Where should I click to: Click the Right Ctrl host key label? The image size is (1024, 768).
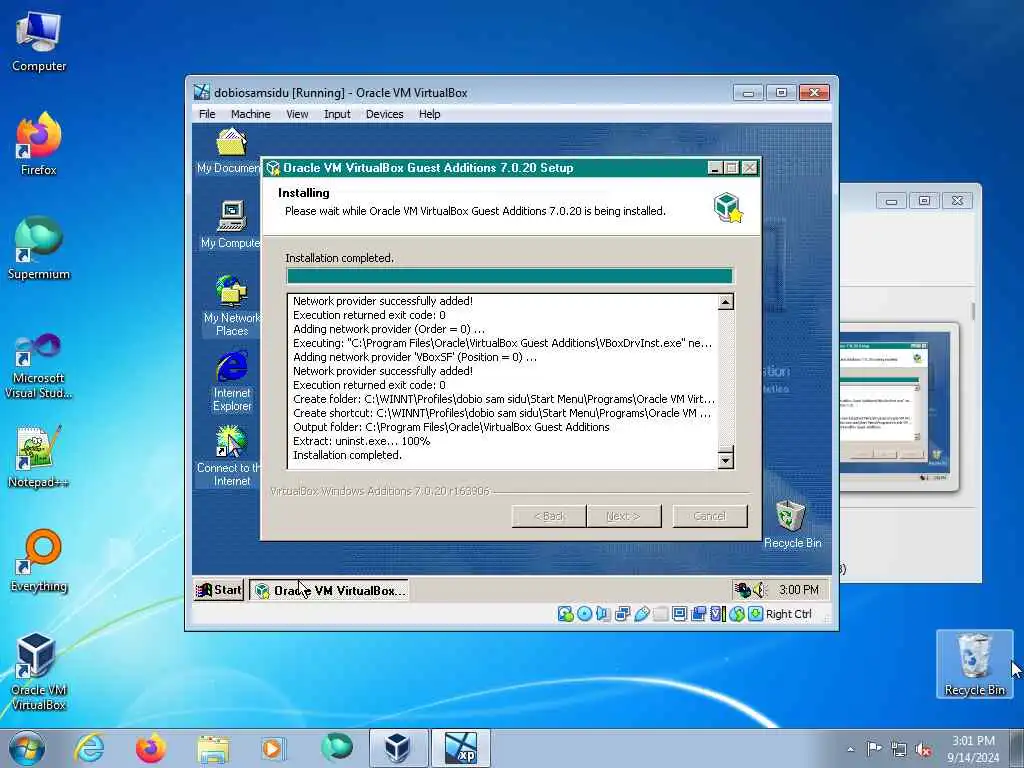tap(788, 614)
